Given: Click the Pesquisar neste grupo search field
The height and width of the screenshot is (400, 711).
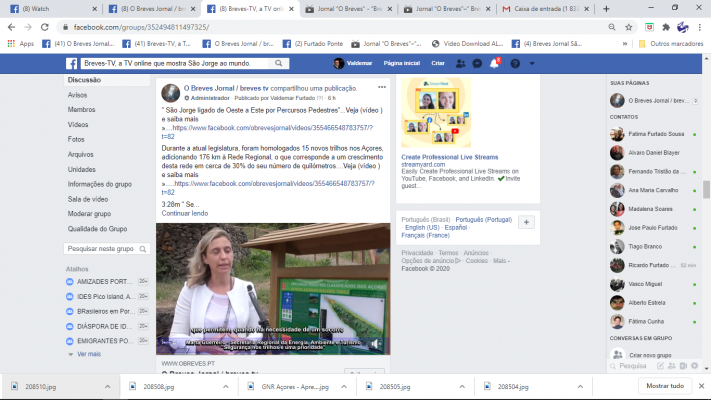Looking at the screenshot, I should coord(105,248).
